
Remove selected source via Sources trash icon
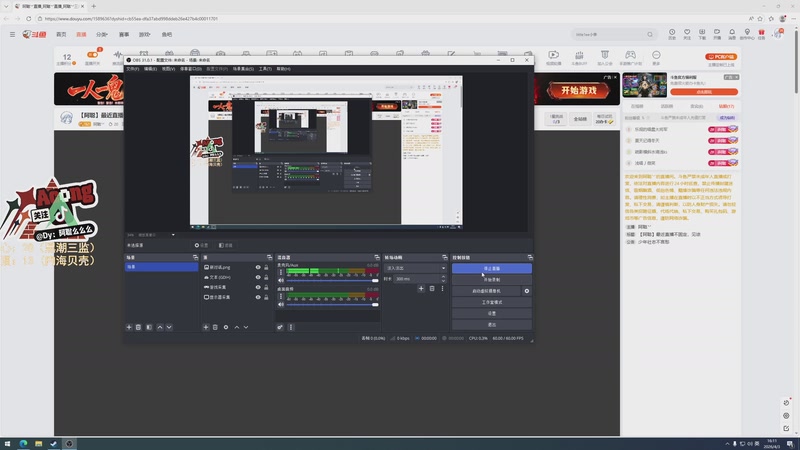pyautogui.click(x=215, y=327)
